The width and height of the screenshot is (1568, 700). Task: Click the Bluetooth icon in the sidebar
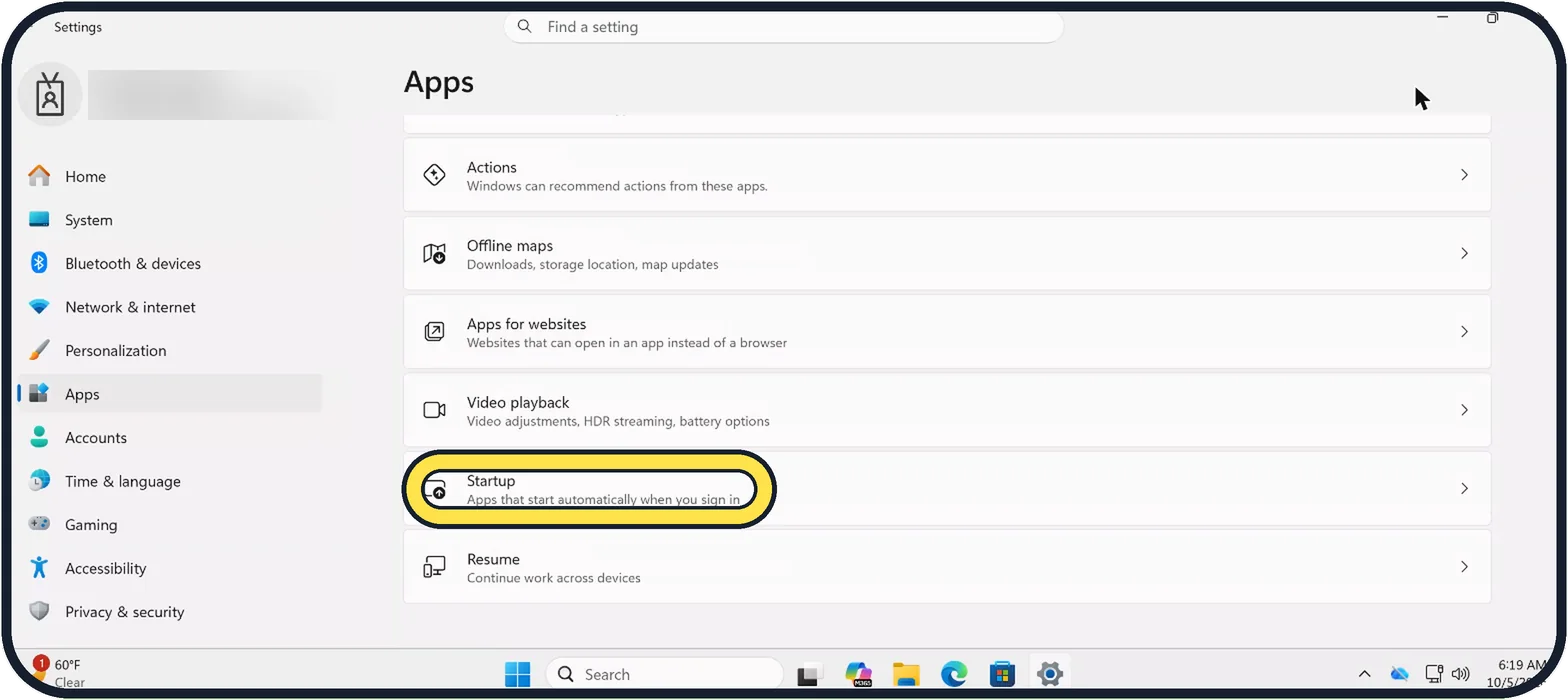coord(39,263)
